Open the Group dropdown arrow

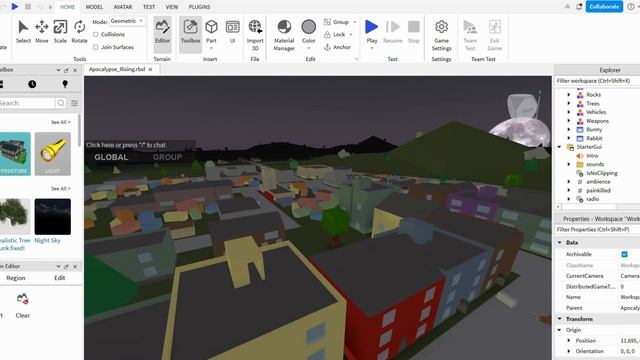click(354, 22)
